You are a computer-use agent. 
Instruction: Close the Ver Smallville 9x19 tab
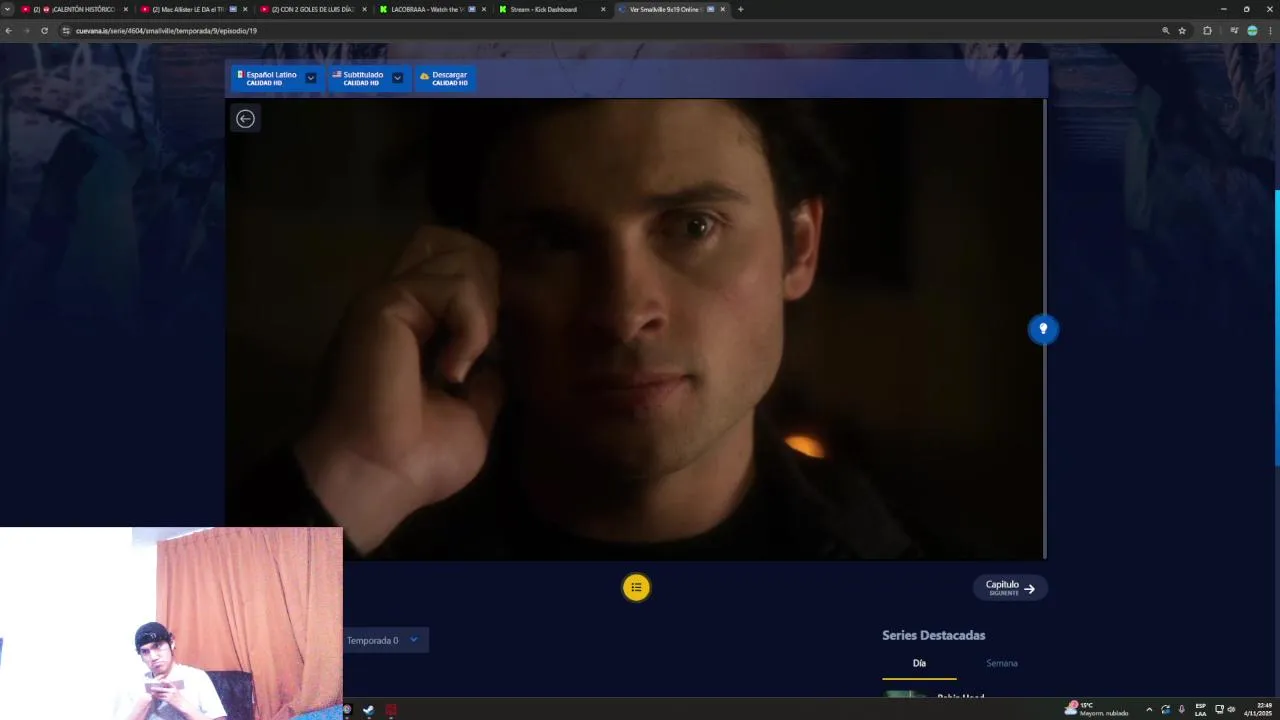click(x=722, y=9)
